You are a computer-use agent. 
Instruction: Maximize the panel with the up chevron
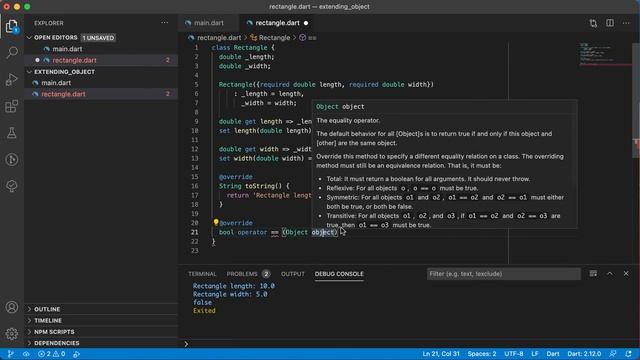609,273
